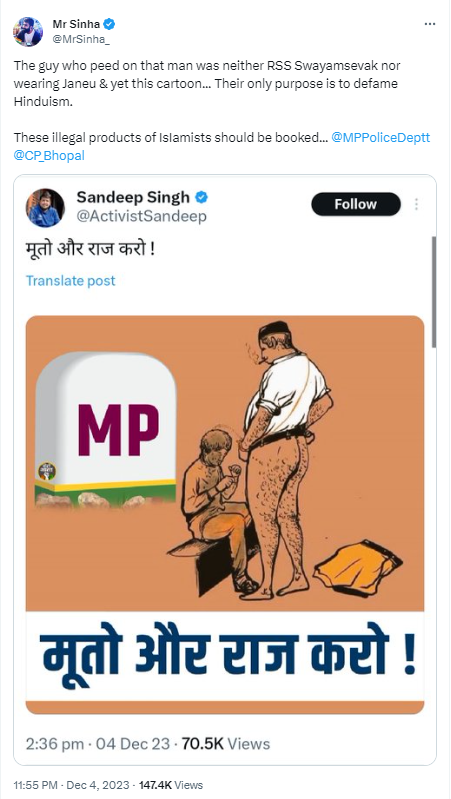The image size is (451, 799).
Task: Click Sandeep Singh's verified checkmark badge
Action: click(x=202, y=197)
